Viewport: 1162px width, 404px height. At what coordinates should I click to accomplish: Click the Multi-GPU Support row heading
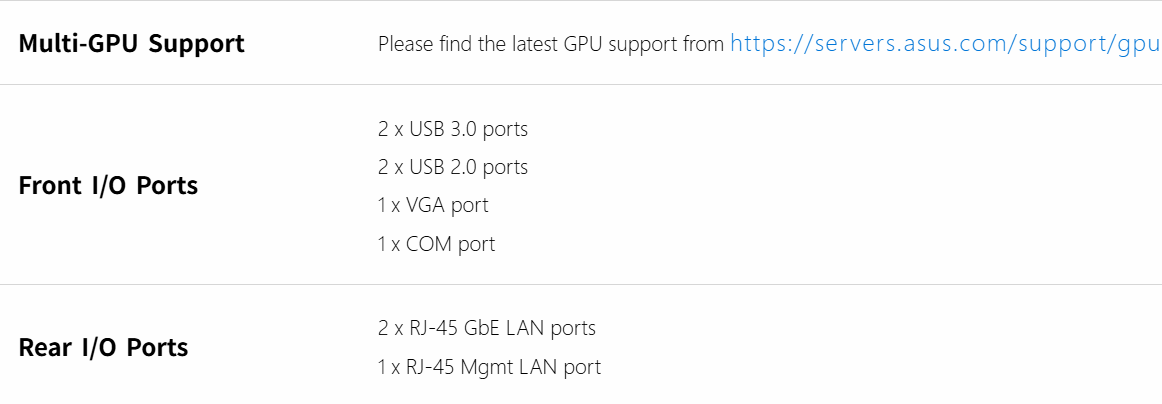tap(131, 44)
